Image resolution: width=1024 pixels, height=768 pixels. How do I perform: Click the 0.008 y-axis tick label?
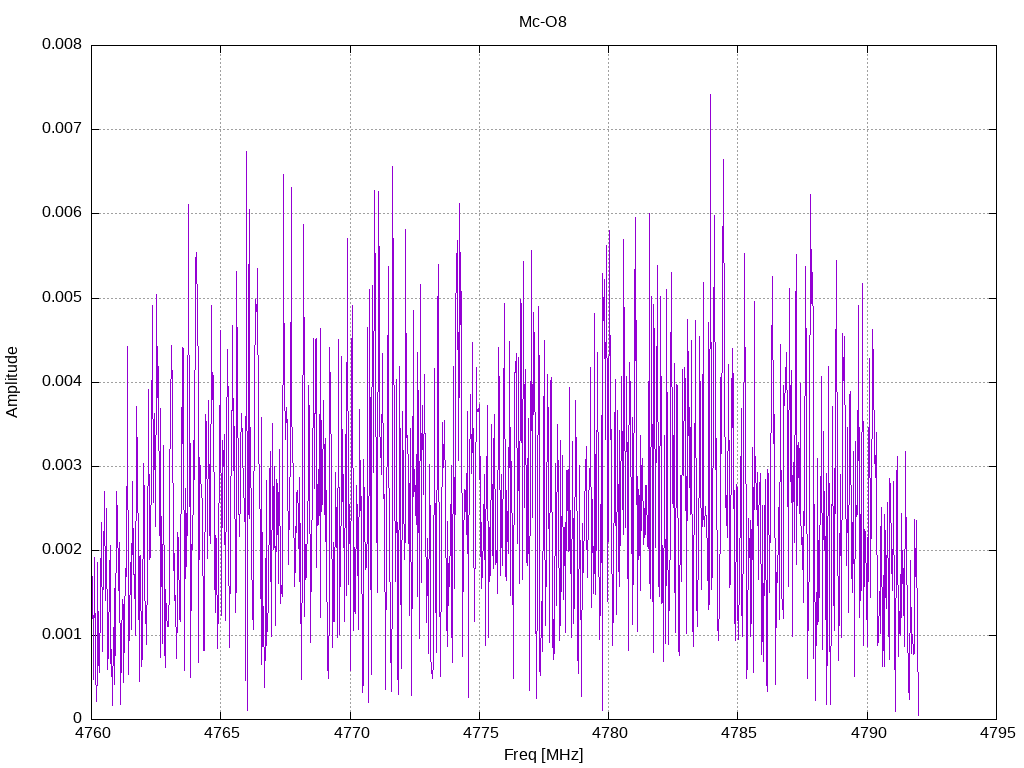62,44
